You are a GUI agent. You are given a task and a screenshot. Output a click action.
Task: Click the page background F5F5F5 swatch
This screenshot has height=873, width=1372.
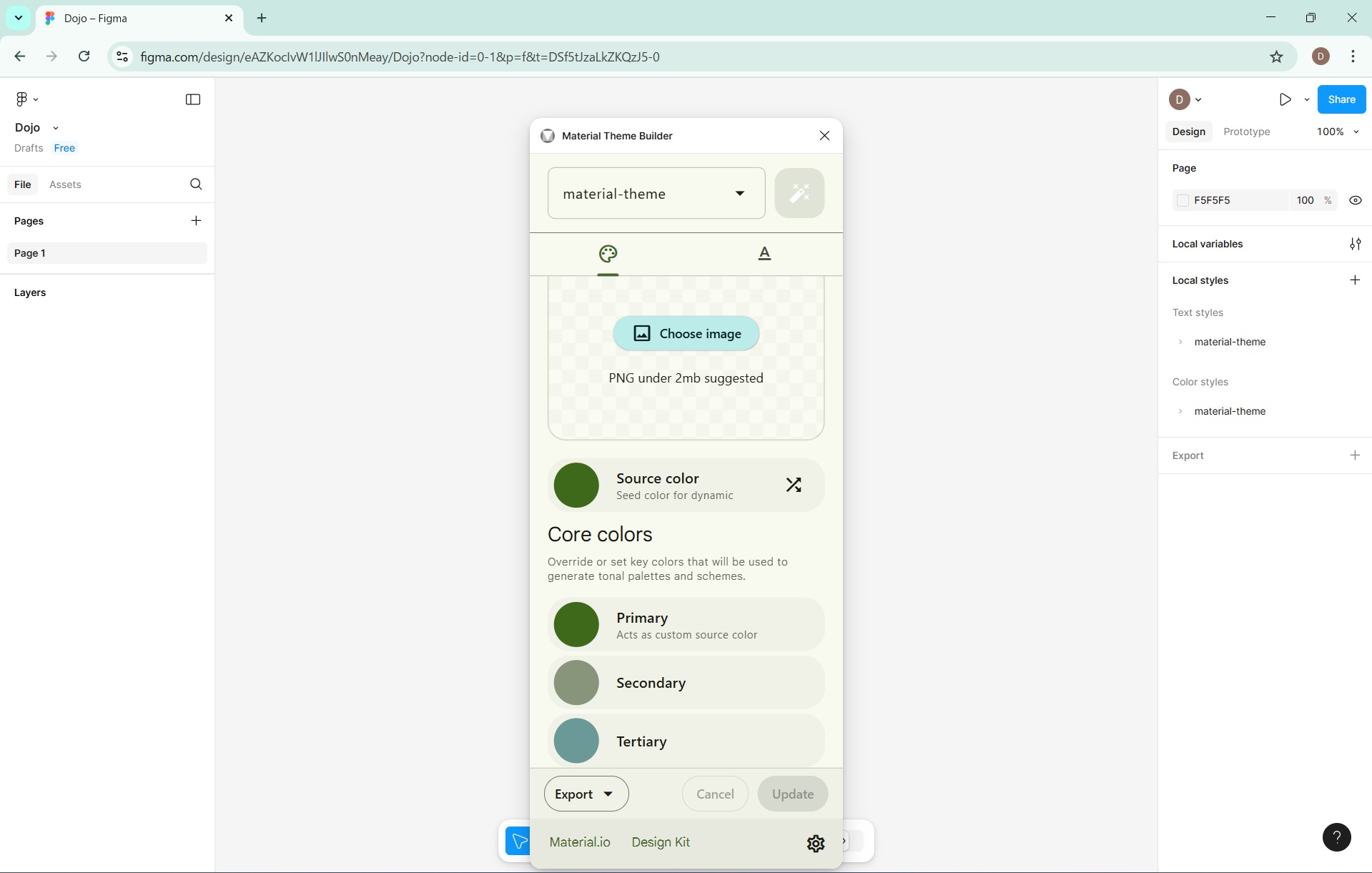pos(1183,201)
